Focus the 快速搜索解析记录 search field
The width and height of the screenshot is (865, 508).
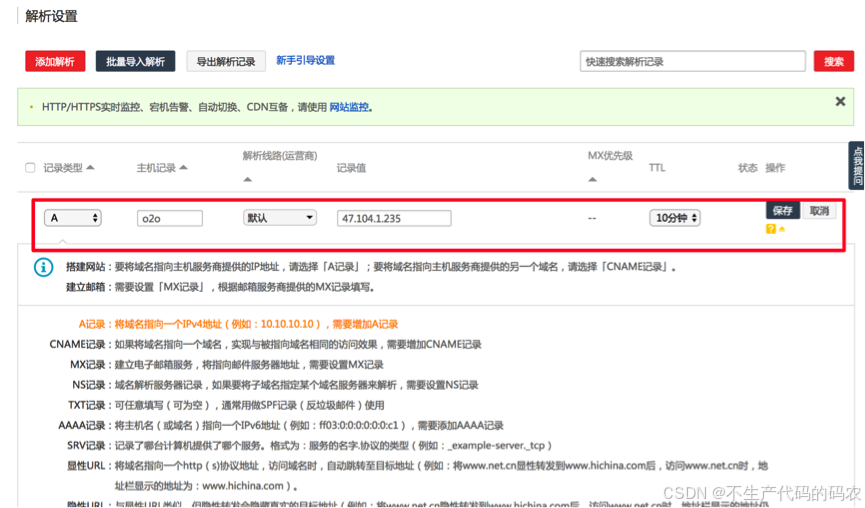pos(692,61)
